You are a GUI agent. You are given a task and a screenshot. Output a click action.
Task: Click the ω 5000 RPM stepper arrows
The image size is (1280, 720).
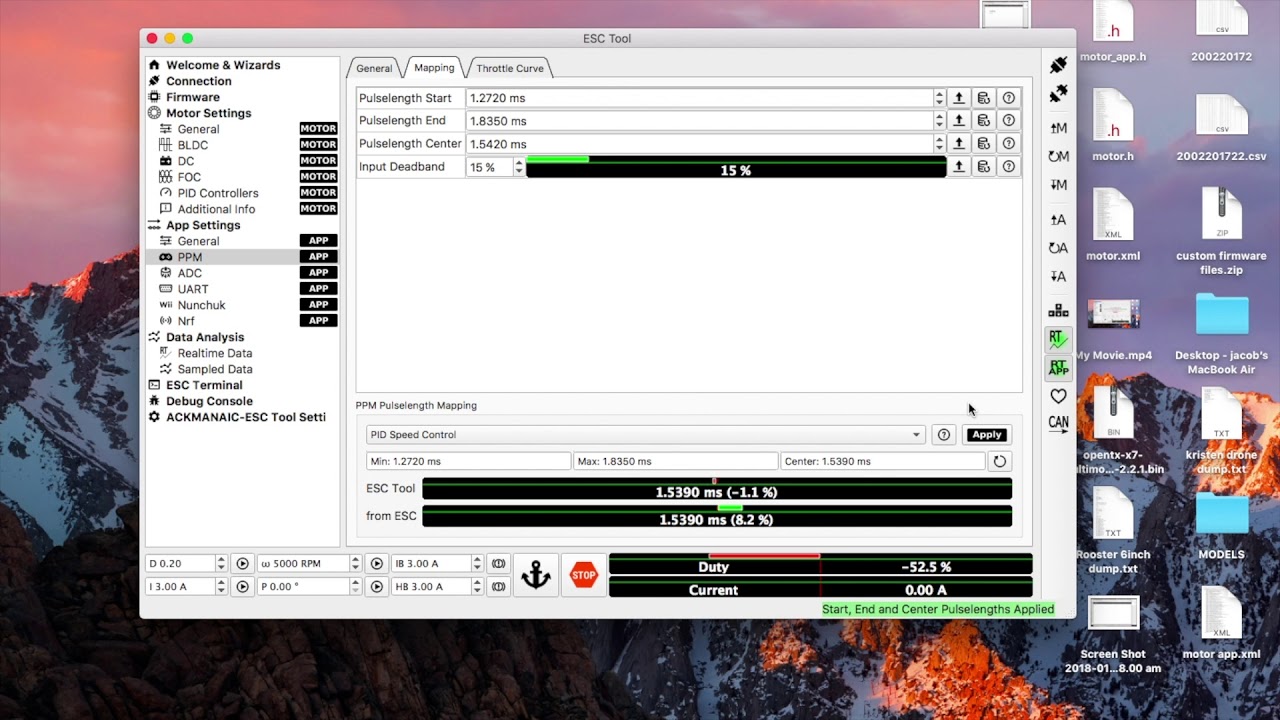tap(355, 564)
